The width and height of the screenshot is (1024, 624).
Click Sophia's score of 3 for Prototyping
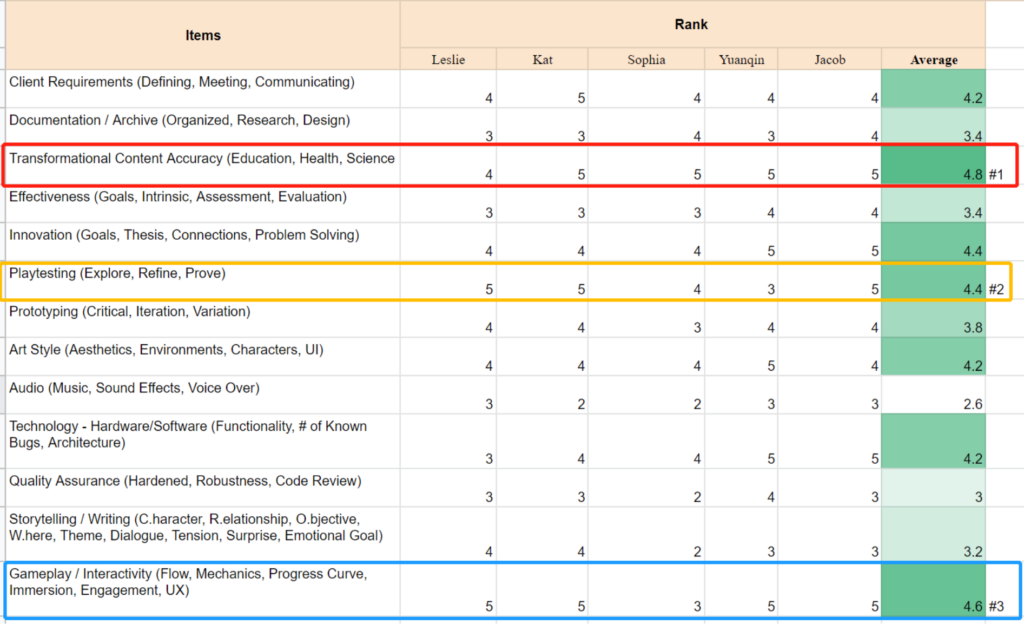coord(646,319)
